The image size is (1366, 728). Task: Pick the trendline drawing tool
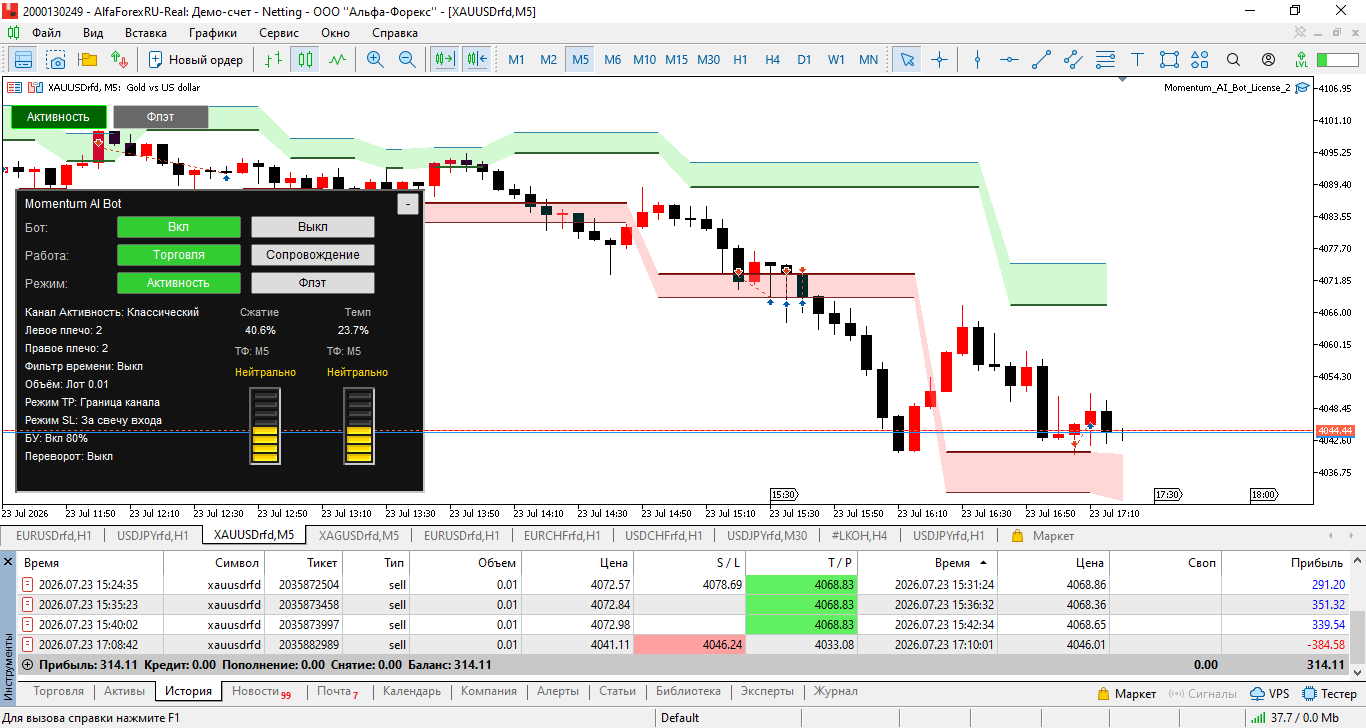point(1042,60)
